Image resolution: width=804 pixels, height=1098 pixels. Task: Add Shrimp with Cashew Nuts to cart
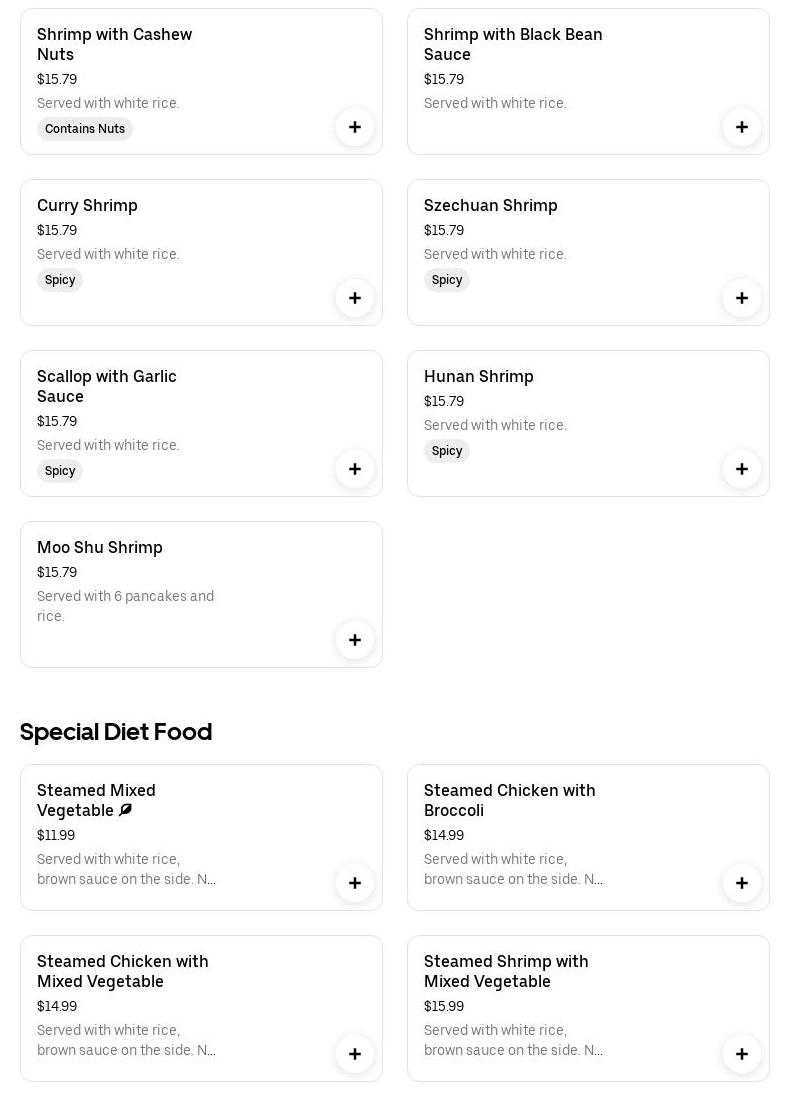355,127
